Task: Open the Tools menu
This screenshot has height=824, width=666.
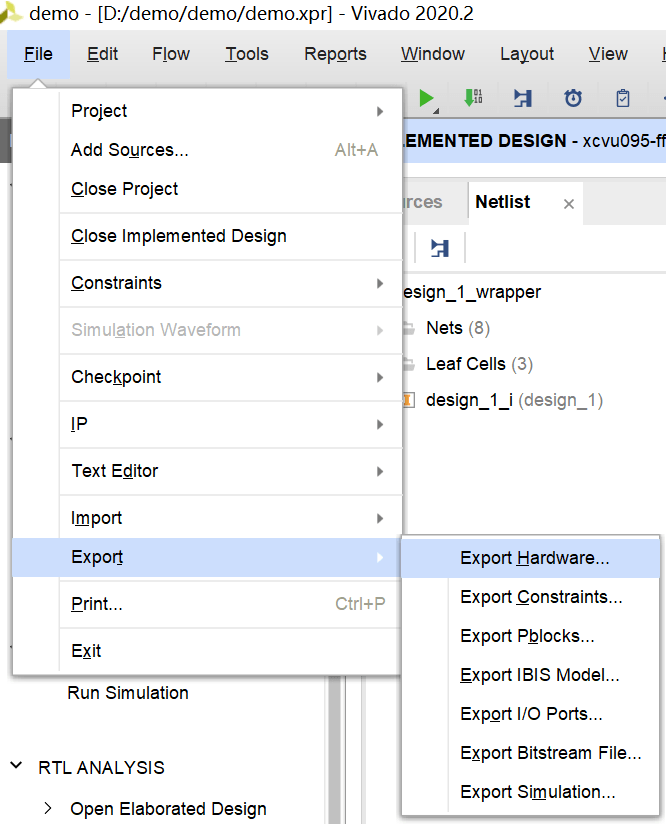Action: tap(246, 54)
